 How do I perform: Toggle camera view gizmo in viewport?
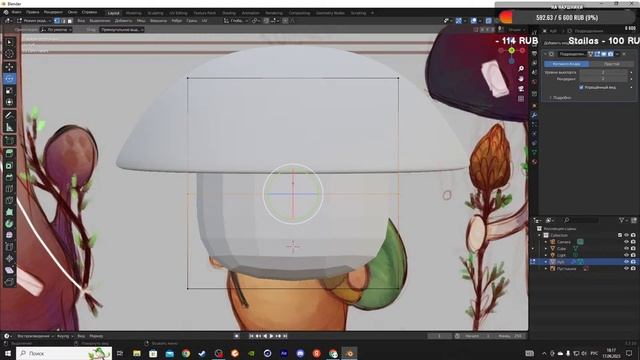tap(521, 89)
